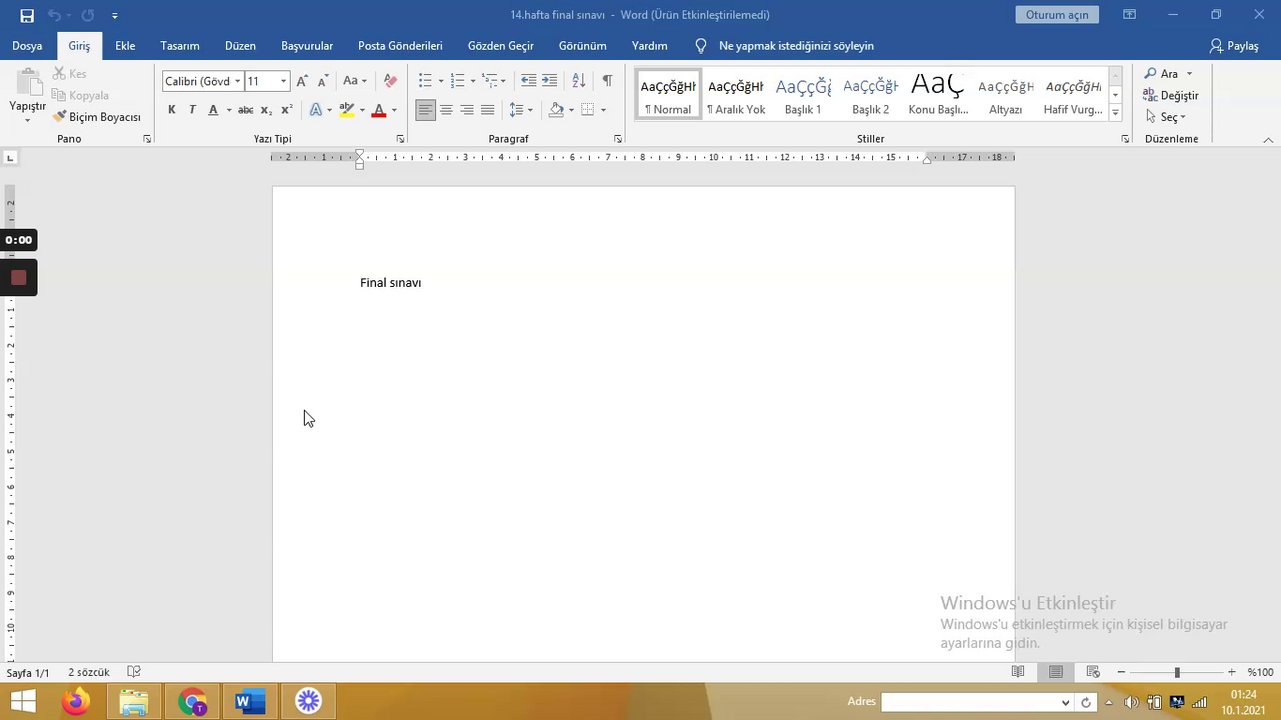Open the font name dropdown

pos(237,81)
